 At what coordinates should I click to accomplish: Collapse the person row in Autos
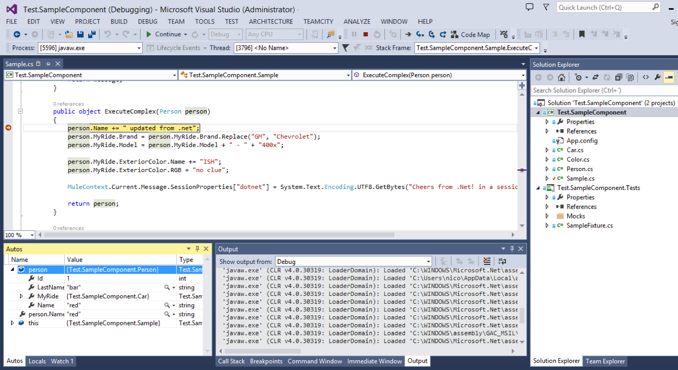(13, 269)
